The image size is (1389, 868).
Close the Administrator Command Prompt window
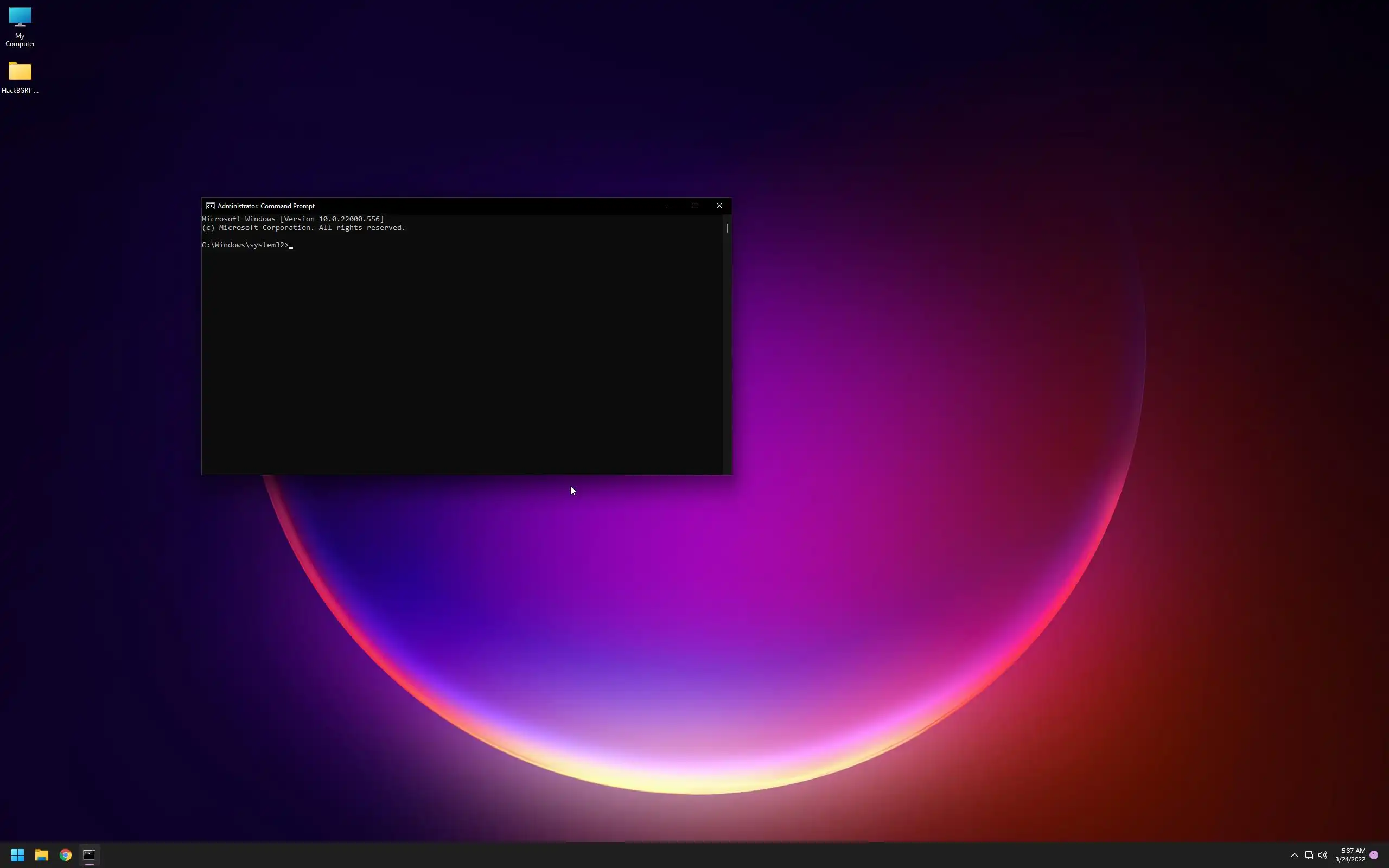pos(719,206)
